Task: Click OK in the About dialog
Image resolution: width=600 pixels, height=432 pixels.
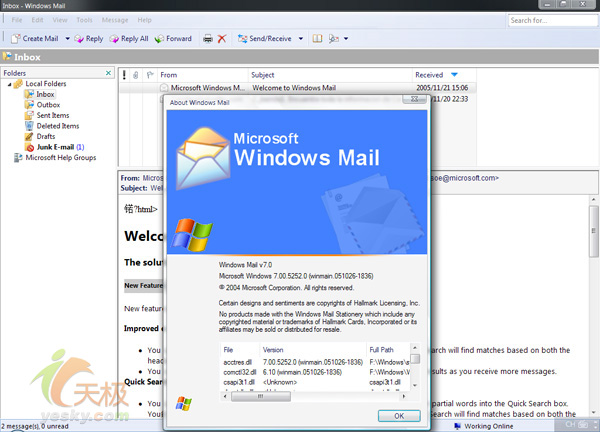Action: (399, 416)
